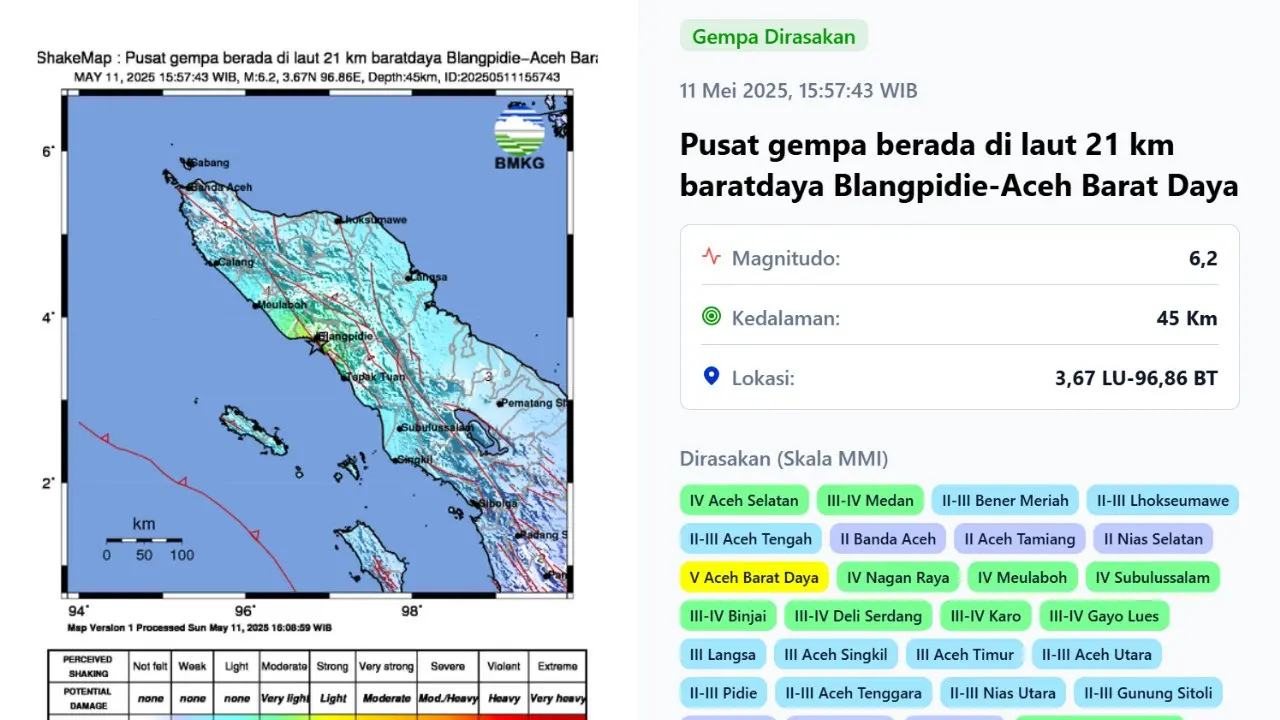Pick the III-IV Binjai chip
Screen dimensions: 1280x720
pyautogui.click(x=728, y=616)
